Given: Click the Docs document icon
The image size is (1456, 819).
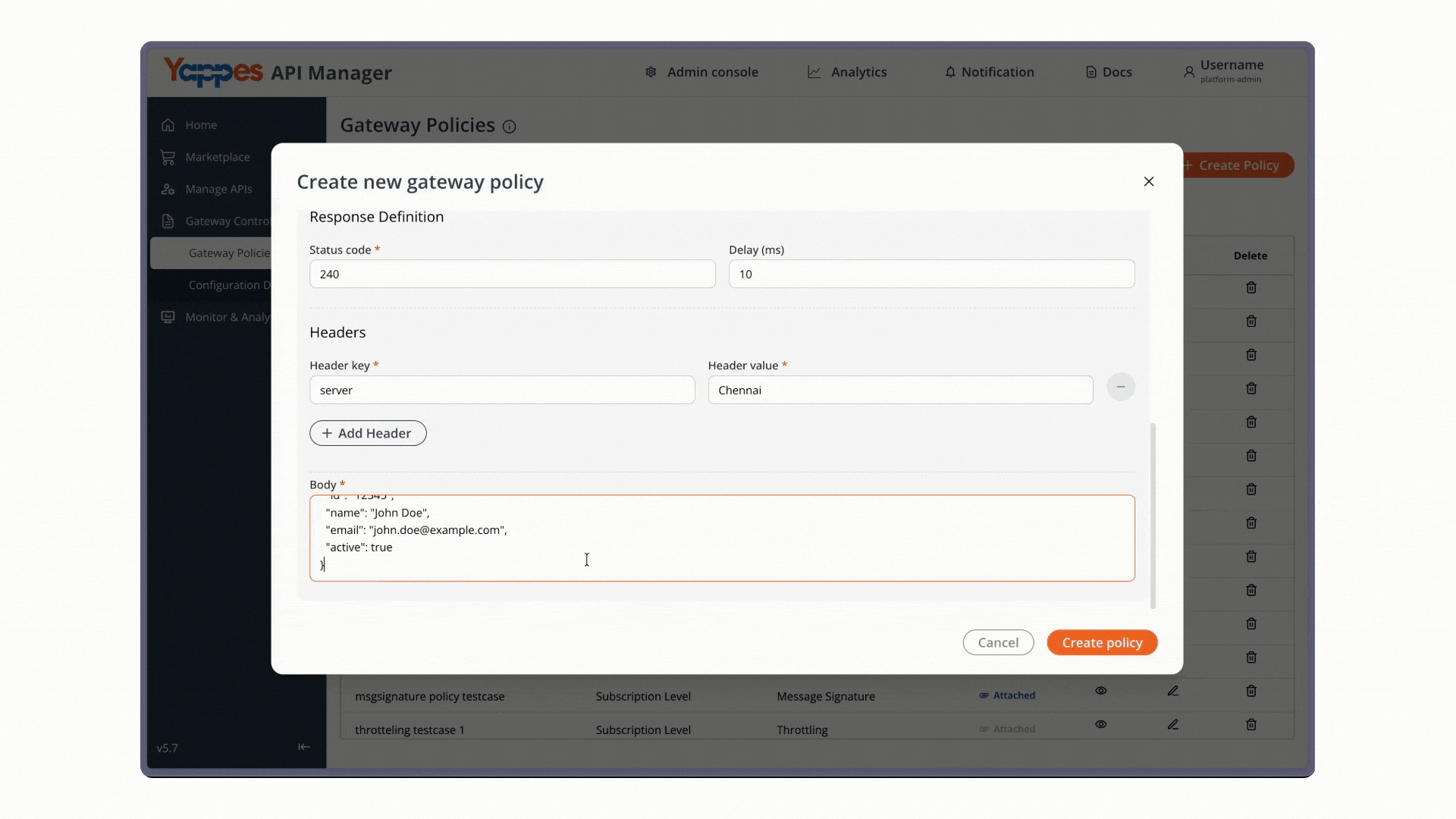Looking at the screenshot, I should (1091, 72).
